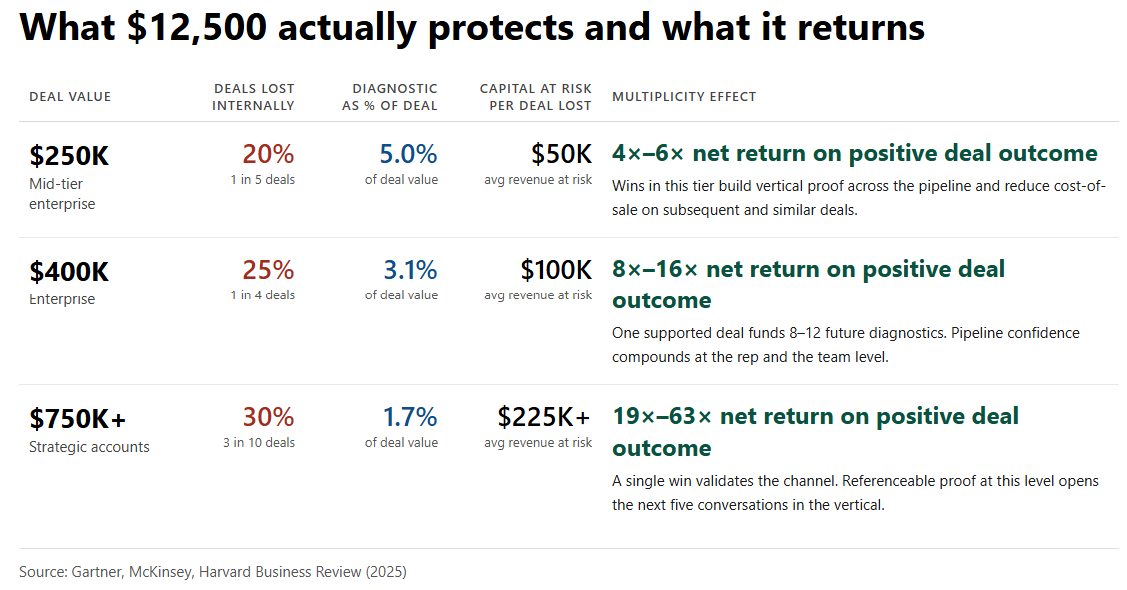Screen dimensions: 1127x590
Task: Click the $250K deal value
Action: pyautogui.click(x=69, y=156)
